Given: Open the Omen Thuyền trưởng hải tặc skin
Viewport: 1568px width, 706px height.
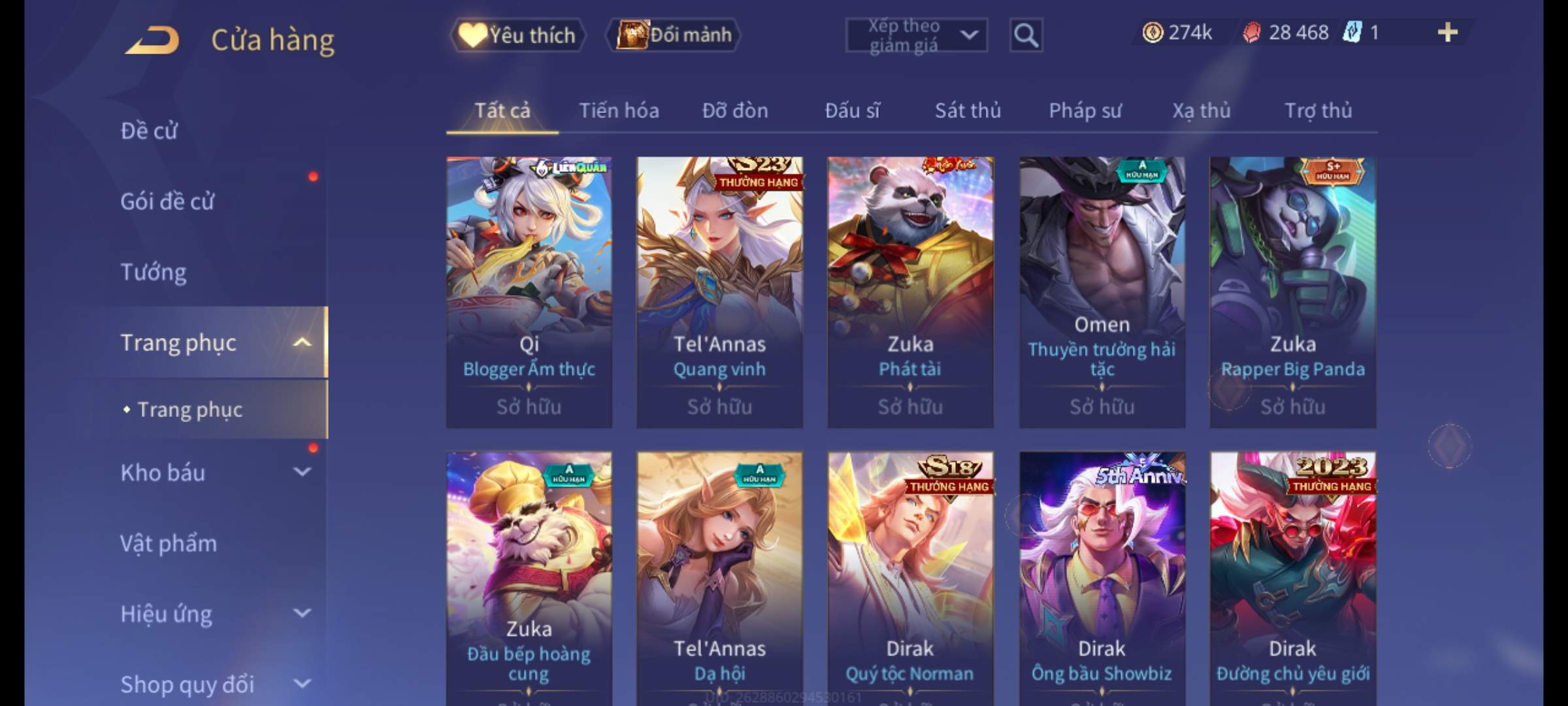Looking at the screenshot, I should click(1102, 292).
